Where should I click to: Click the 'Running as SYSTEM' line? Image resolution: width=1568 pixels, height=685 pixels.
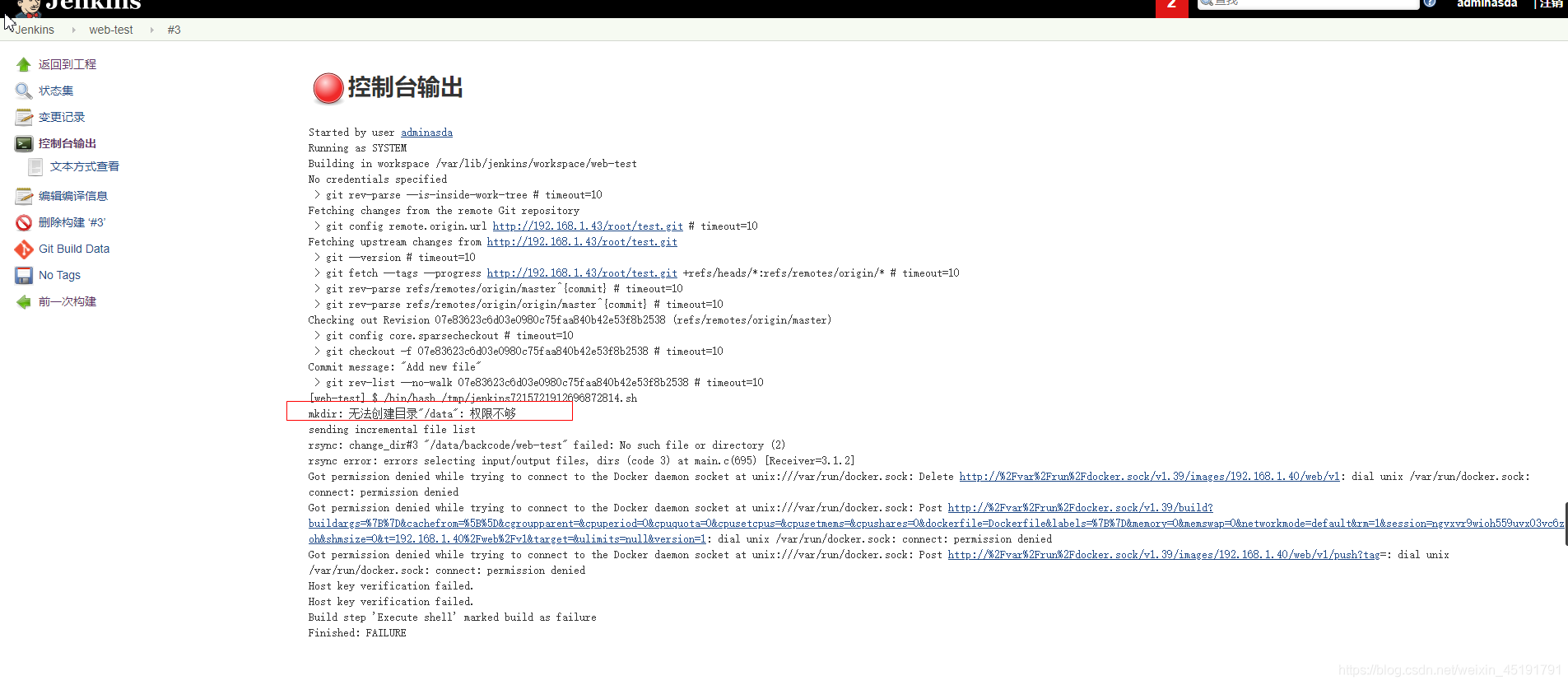pyautogui.click(x=357, y=148)
